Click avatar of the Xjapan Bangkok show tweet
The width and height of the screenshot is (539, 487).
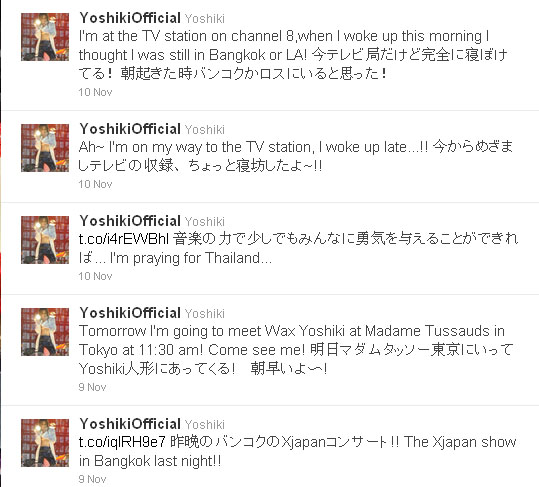45,443
